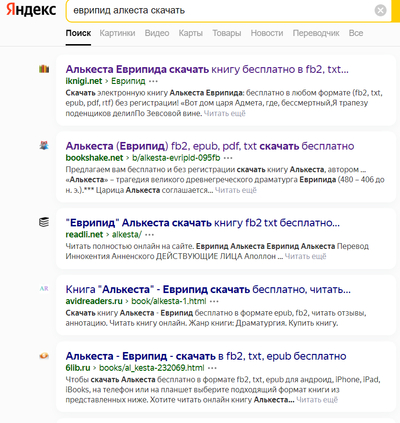Switch to the Видео tab
Image resolution: width=400 pixels, height=423 pixels.
157,33
